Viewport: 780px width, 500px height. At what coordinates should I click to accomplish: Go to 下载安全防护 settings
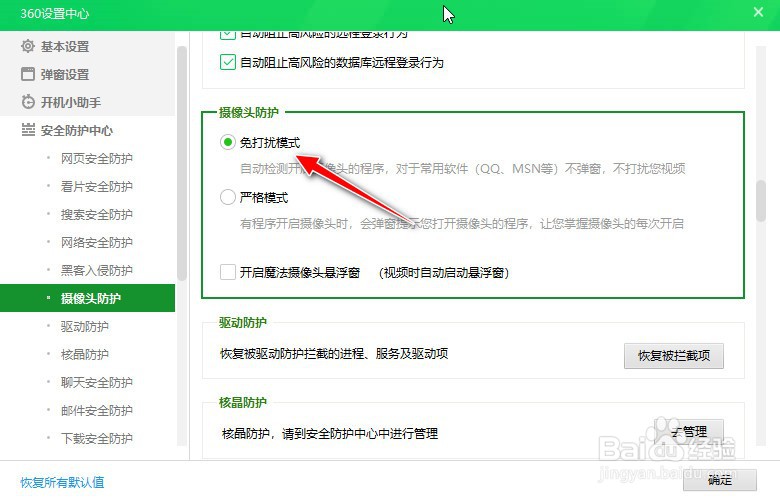coord(97,438)
